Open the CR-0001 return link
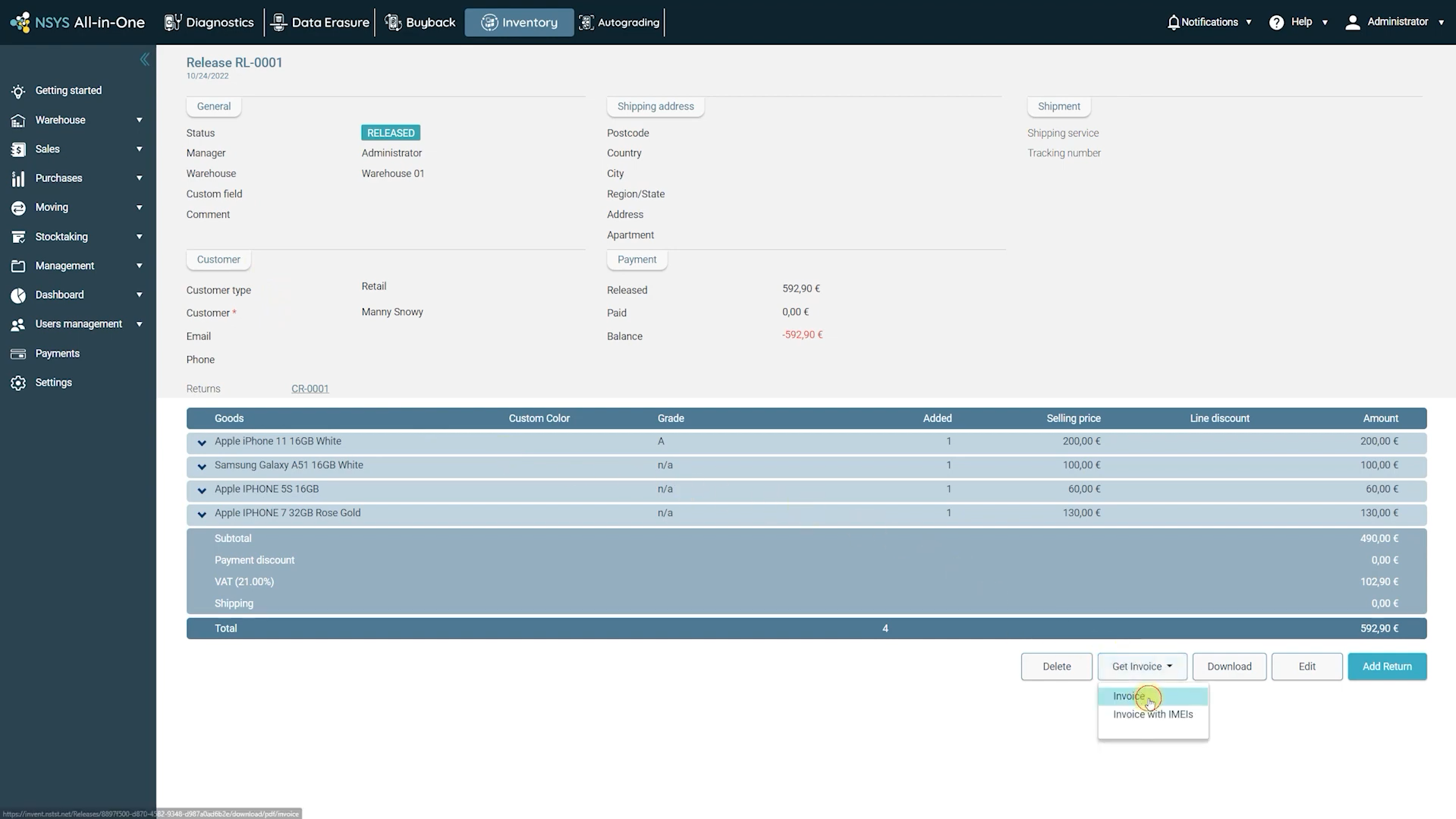Screen dimensions: 1456x819 [310, 389]
